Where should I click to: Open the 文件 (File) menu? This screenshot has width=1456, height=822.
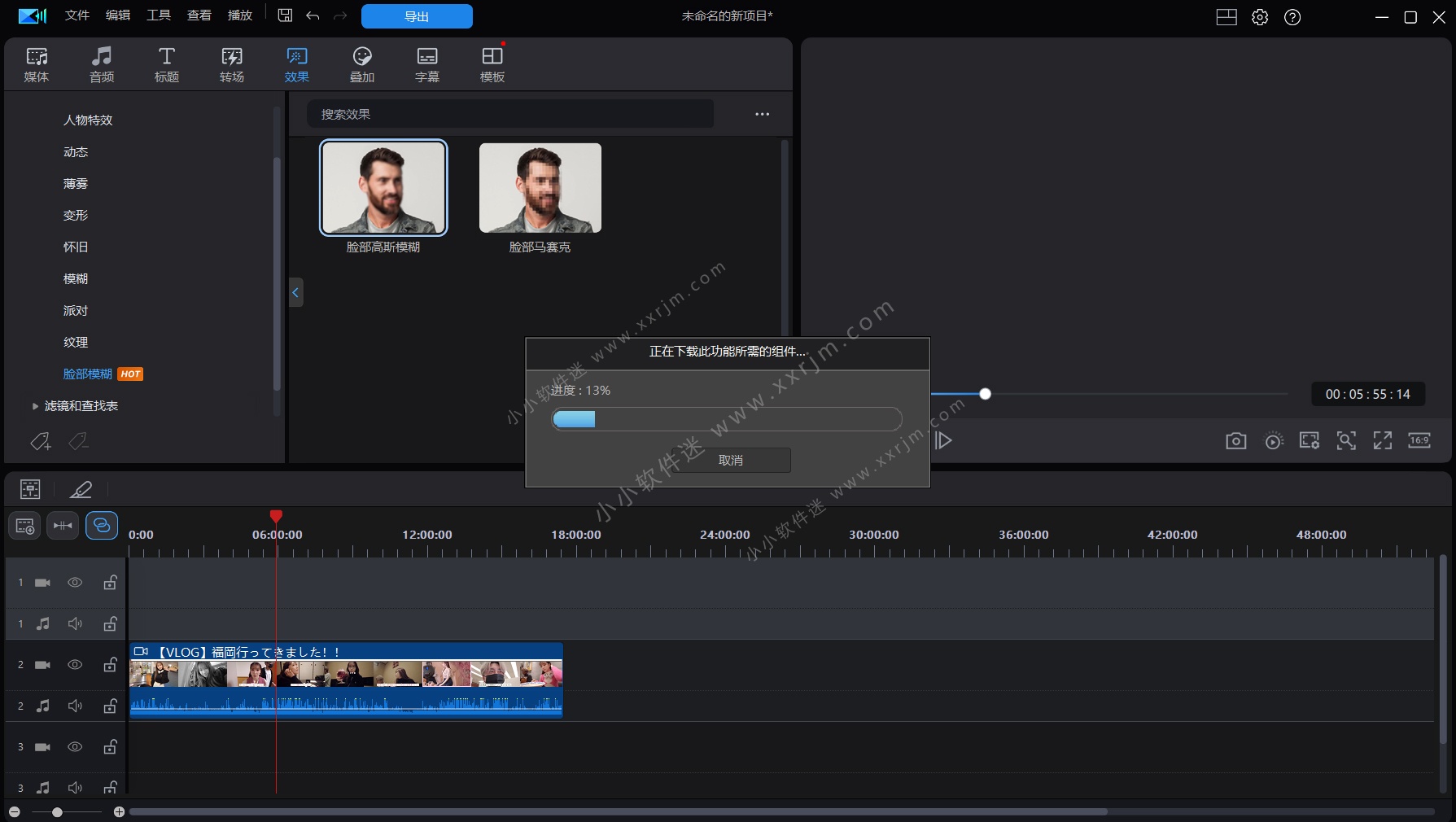pyautogui.click(x=77, y=15)
